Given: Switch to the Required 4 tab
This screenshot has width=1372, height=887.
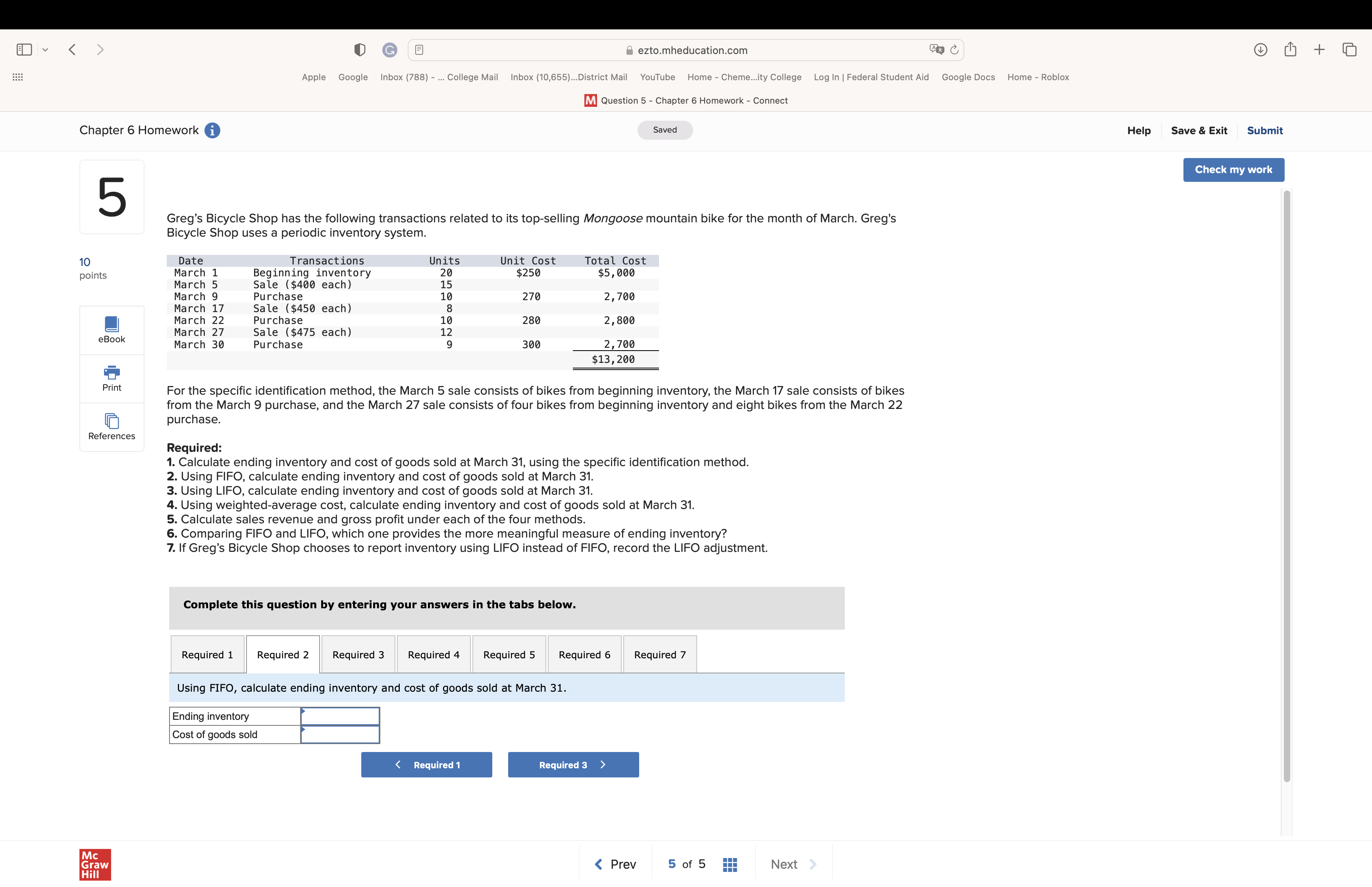Looking at the screenshot, I should click(x=434, y=654).
